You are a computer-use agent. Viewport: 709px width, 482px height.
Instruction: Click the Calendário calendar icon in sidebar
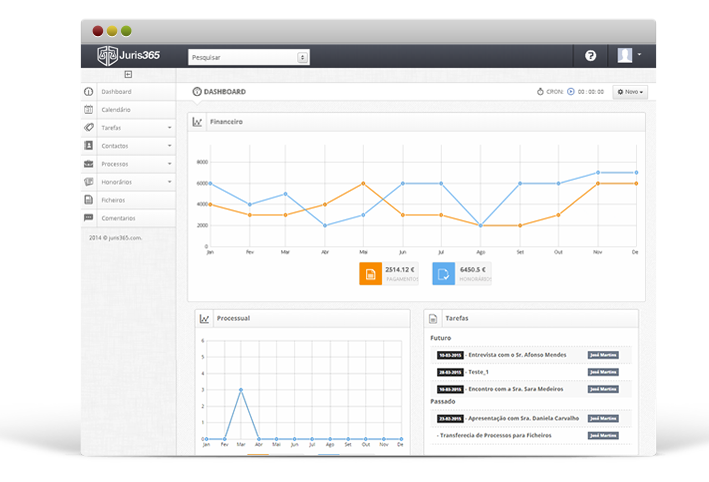[89, 109]
